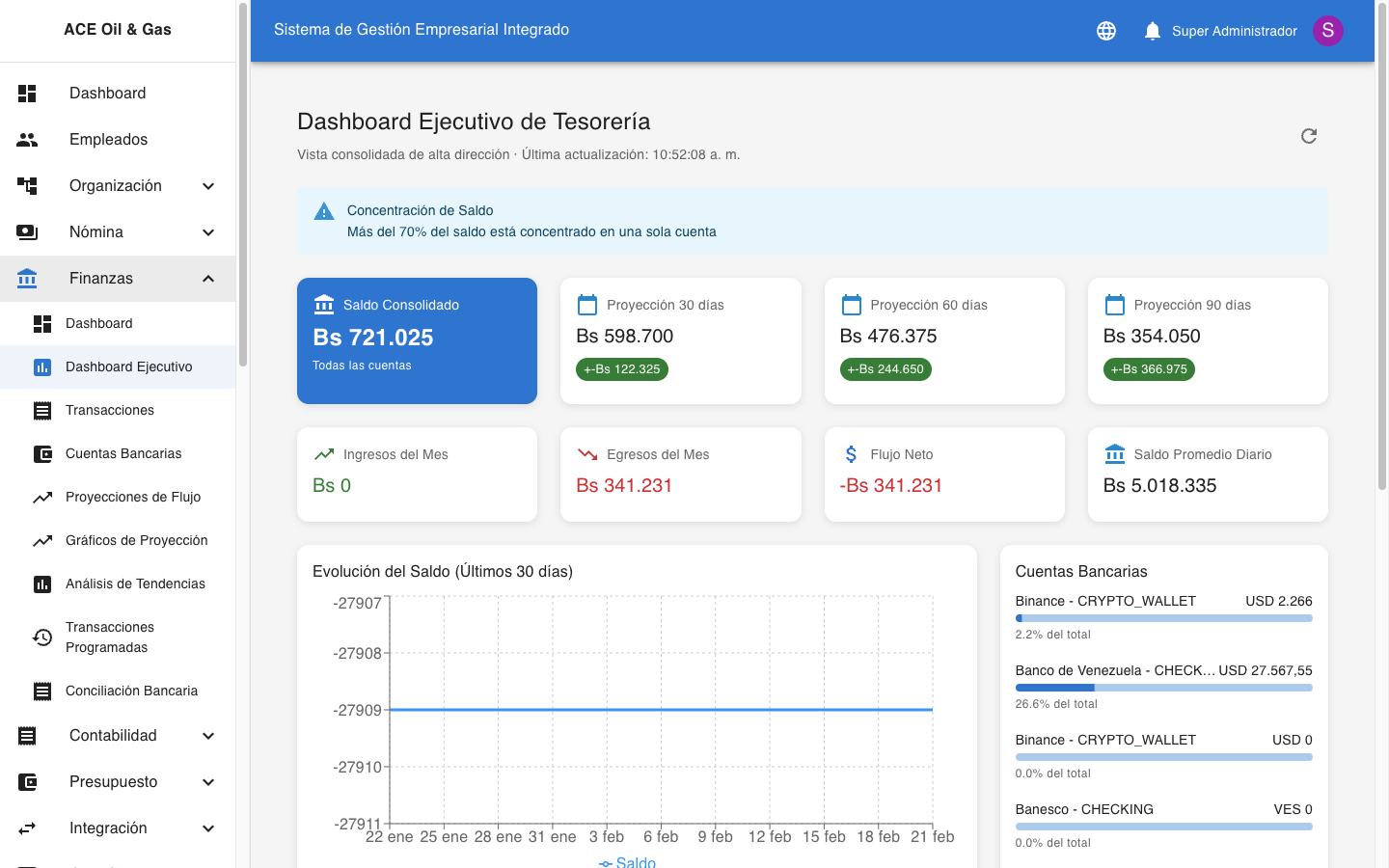The width and height of the screenshot is (1389, 868).
Task: Open Cuentas Bancarias from the sidebar
Action: [x=123, y=453]
